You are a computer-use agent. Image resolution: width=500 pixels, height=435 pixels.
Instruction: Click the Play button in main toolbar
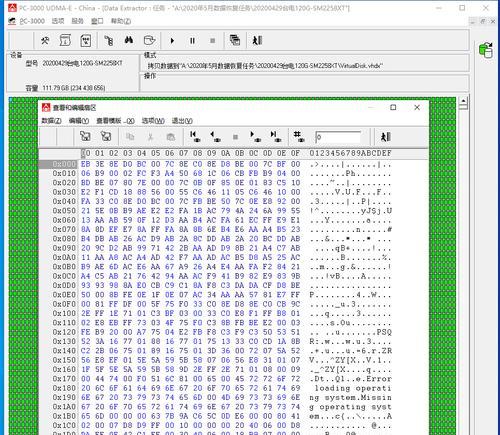point(172,41)
